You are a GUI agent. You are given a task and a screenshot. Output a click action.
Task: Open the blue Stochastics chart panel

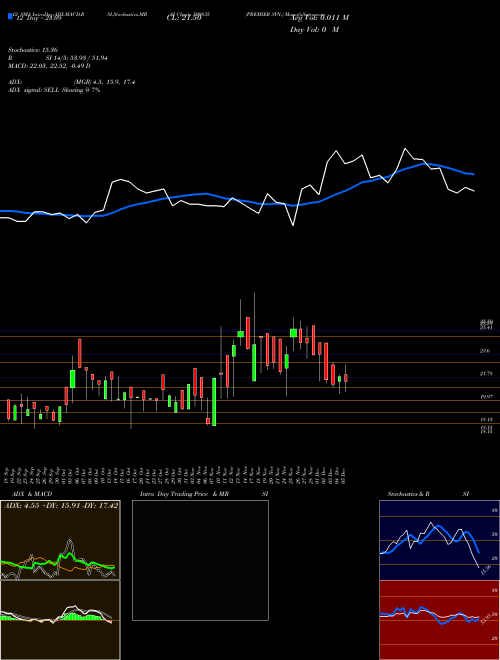pyautogui.click(x=439, y=540)
